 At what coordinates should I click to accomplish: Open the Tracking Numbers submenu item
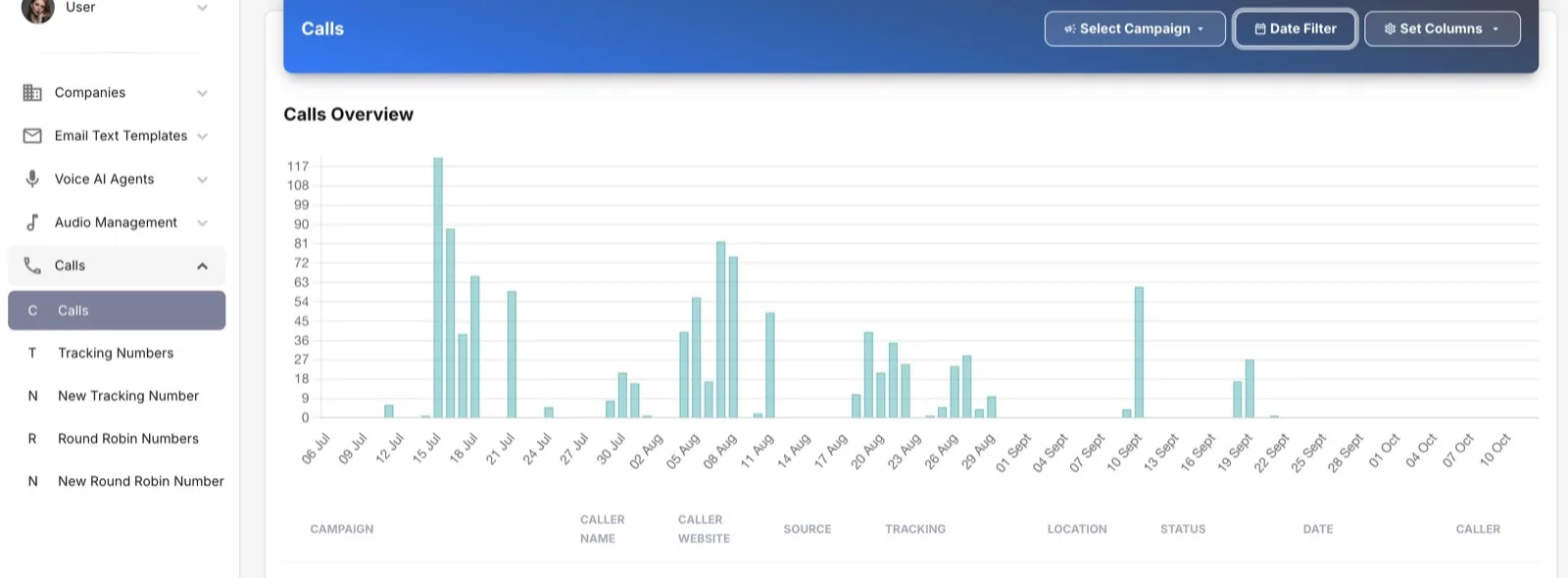[117, 354]
